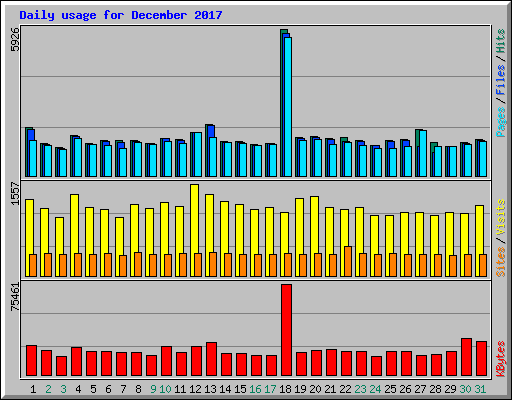Click the green day 31 axis label

(480, 389)
